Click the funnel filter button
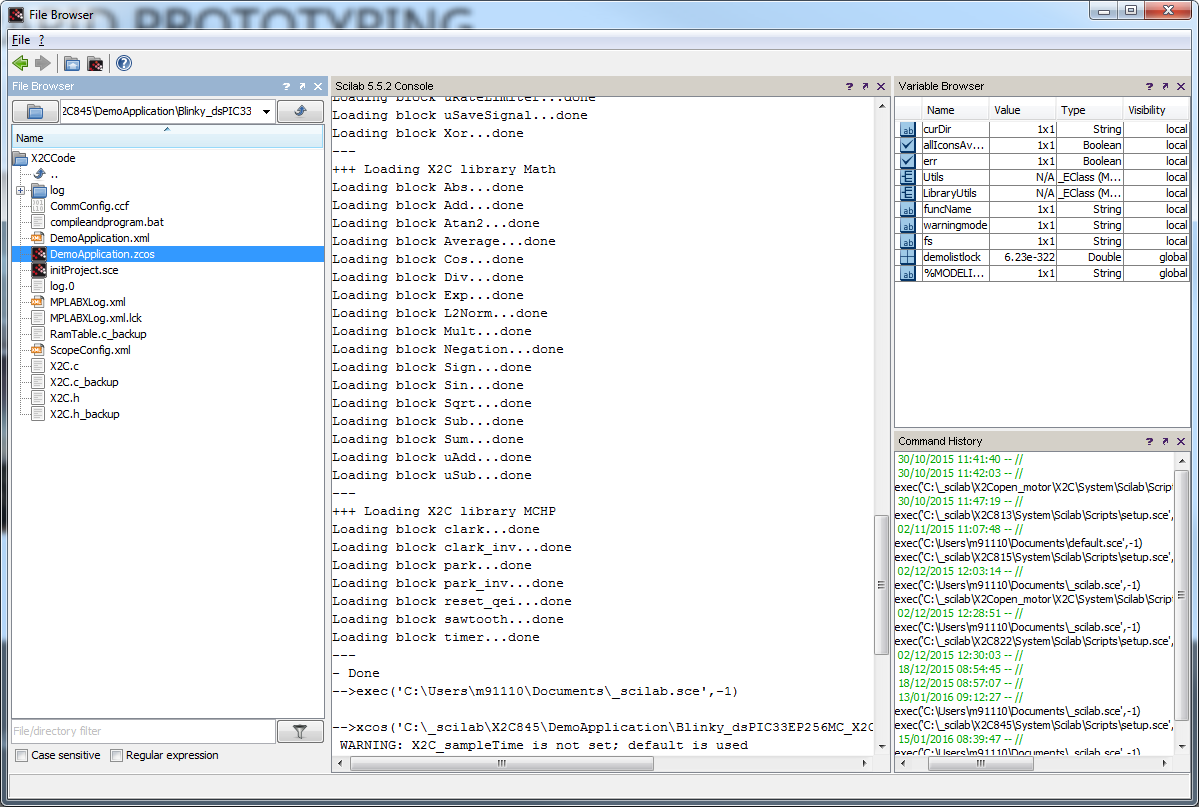 [299, 731]
